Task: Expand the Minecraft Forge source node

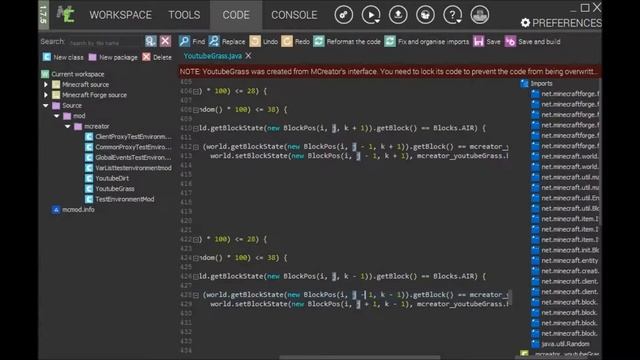Action: [x=46, y=95]
